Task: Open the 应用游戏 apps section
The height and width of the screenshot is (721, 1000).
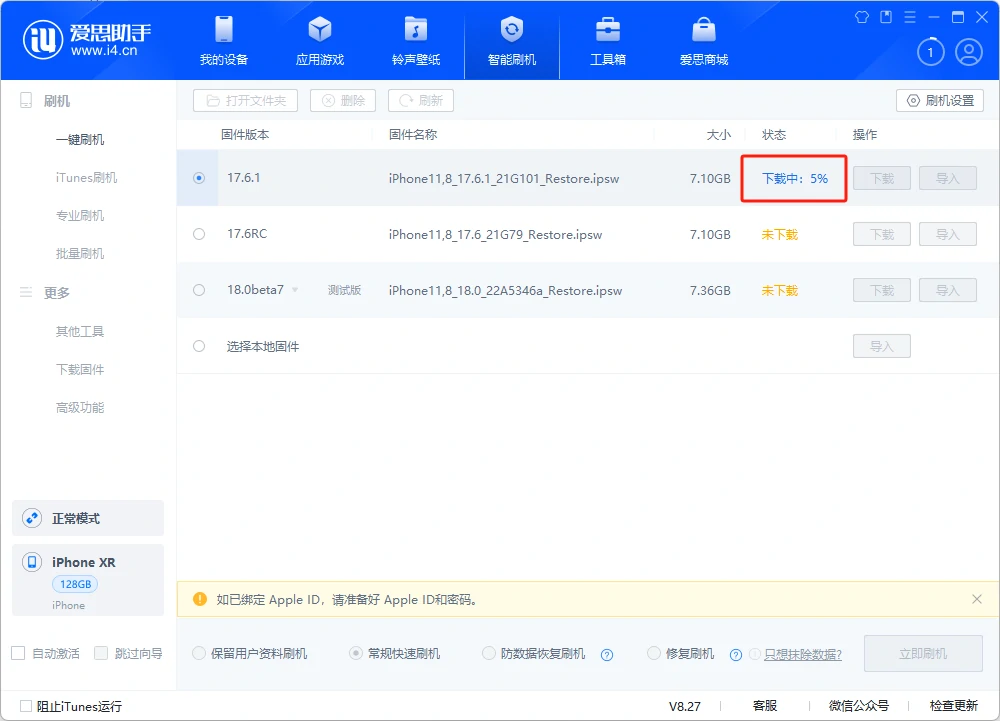Action: coord(320,41)
